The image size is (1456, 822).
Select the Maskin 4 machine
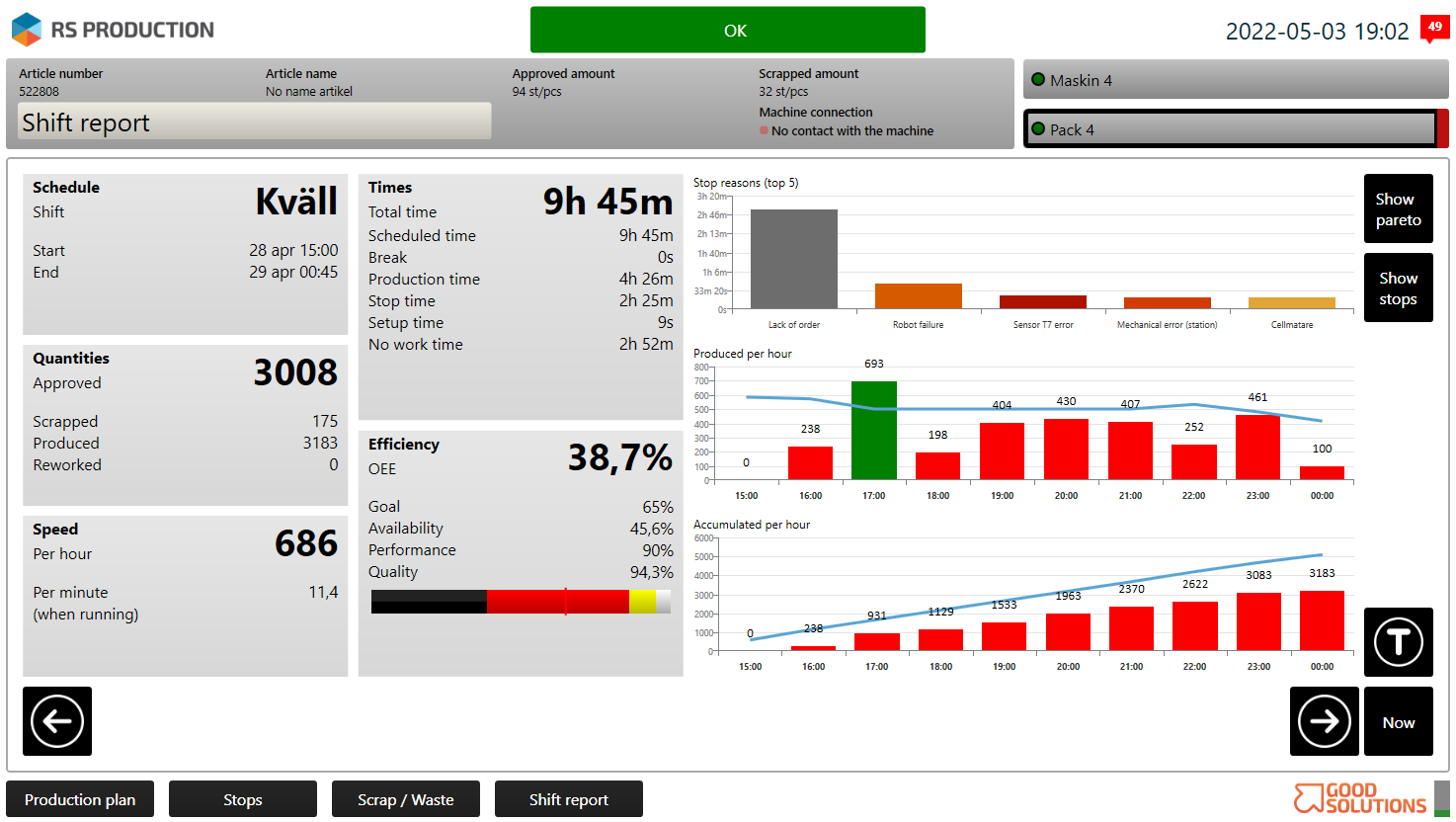[1235, 80]
